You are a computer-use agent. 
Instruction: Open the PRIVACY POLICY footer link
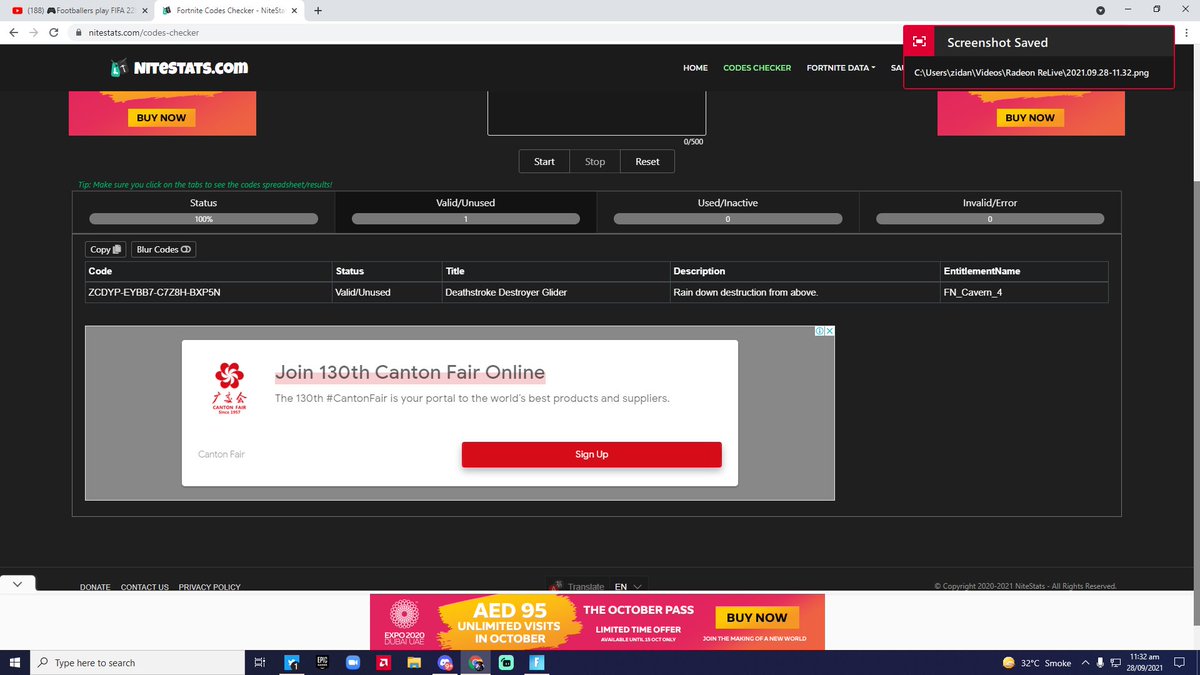pos(210,587)
